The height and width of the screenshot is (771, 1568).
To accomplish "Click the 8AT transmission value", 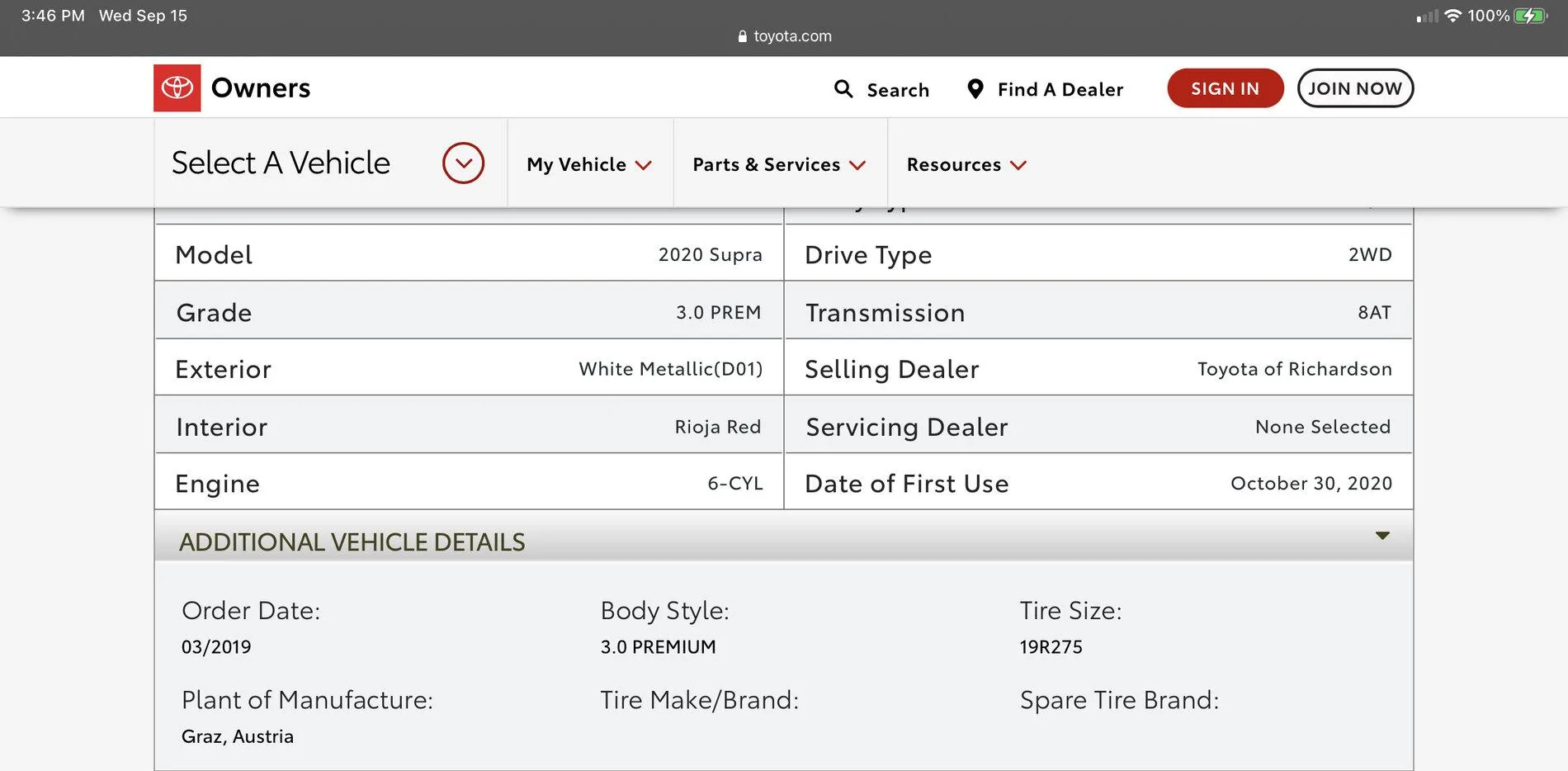I will [x=1375, y=312].
